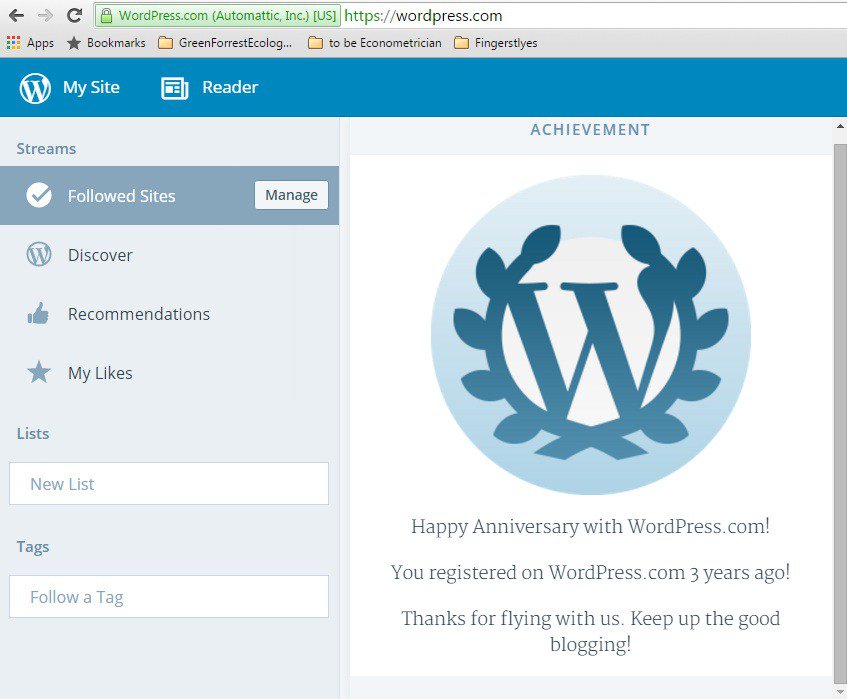847x699 pixels.
Task: Focus the Follow a Tag field
Action: point(169,596)
